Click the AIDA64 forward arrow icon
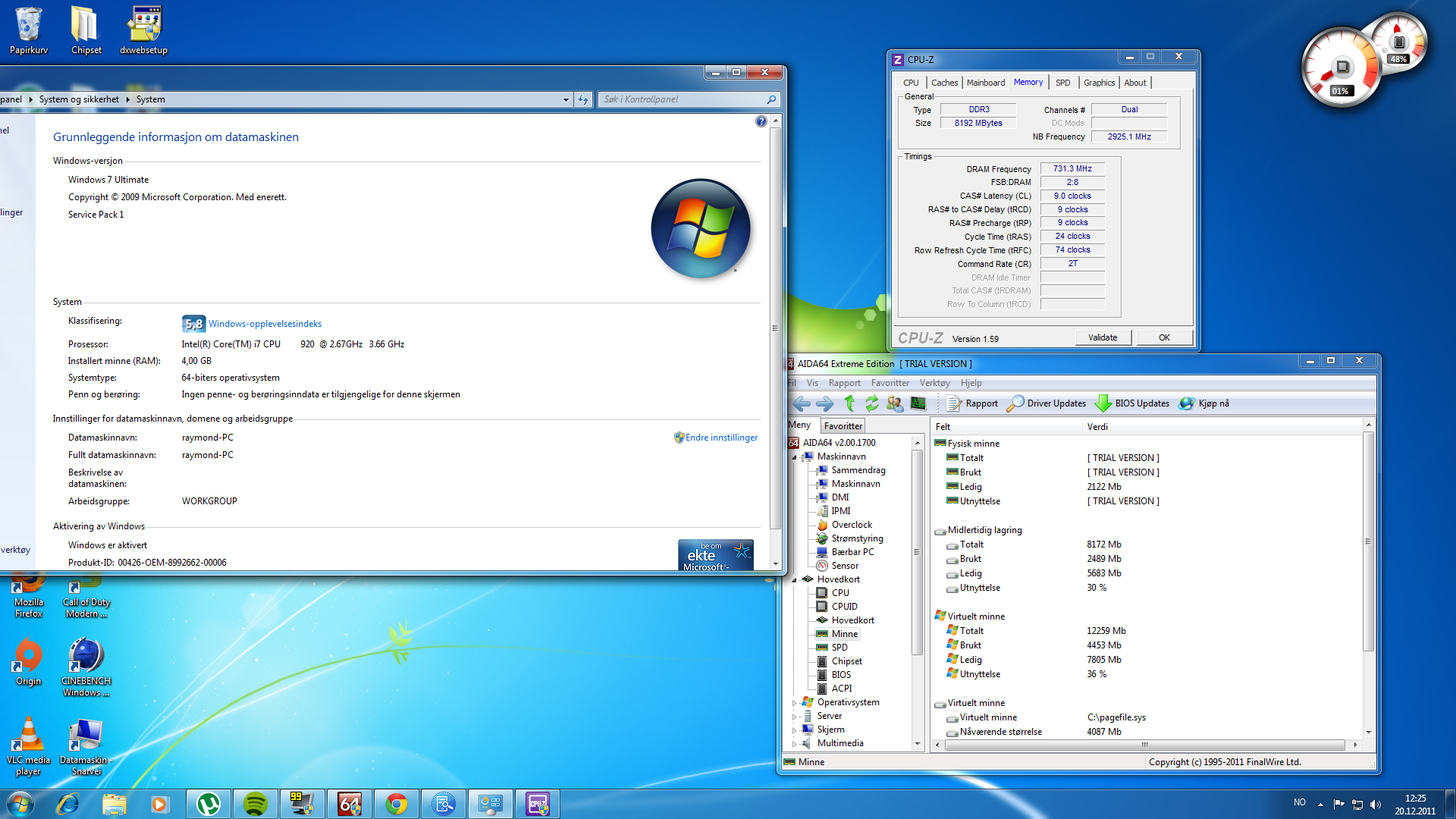 pyautogui.click(x=825, y=403)
